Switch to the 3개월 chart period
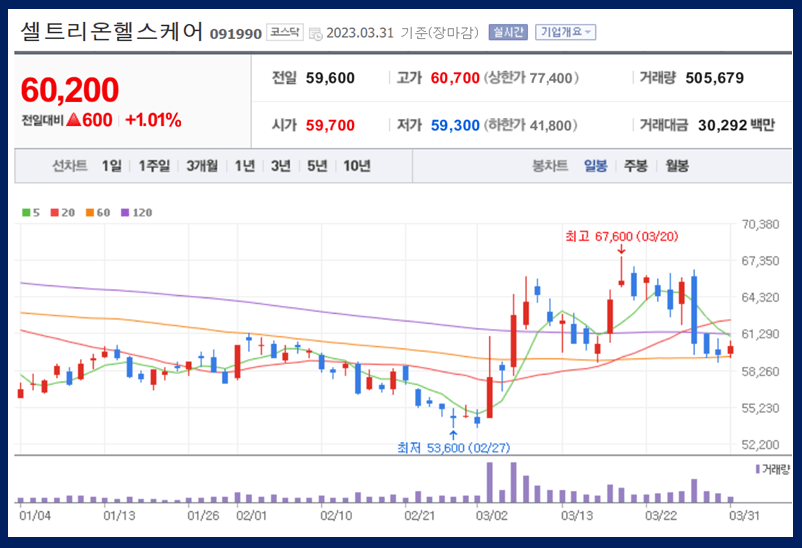Image resolution: width=802 pixels, height=548 pixels. [202, 166]
